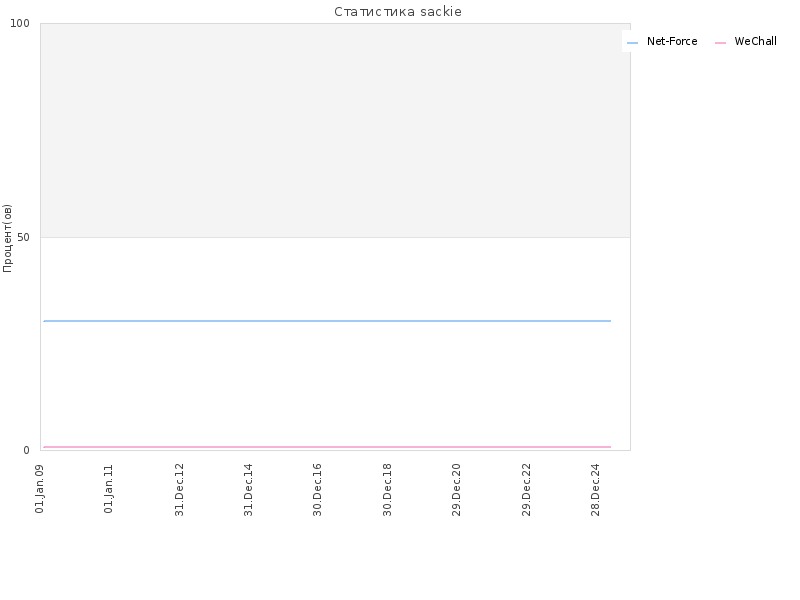The width and height of the screenshot is (800, 600).
Task: Select the 01.Jan.09 x-axis label
Action: coord(40,489)
